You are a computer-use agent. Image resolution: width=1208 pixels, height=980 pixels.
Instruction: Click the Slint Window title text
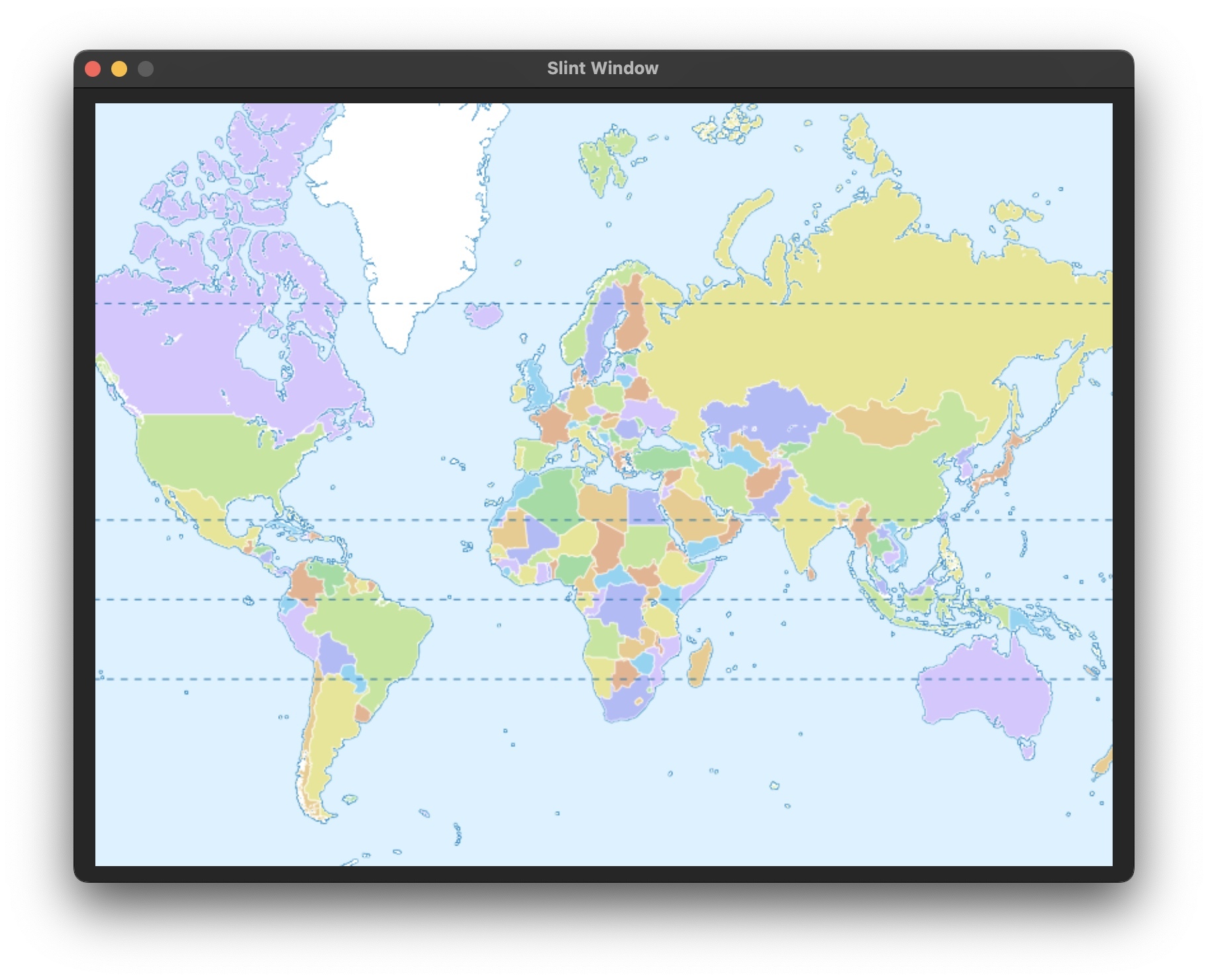[x=603, y=68]
